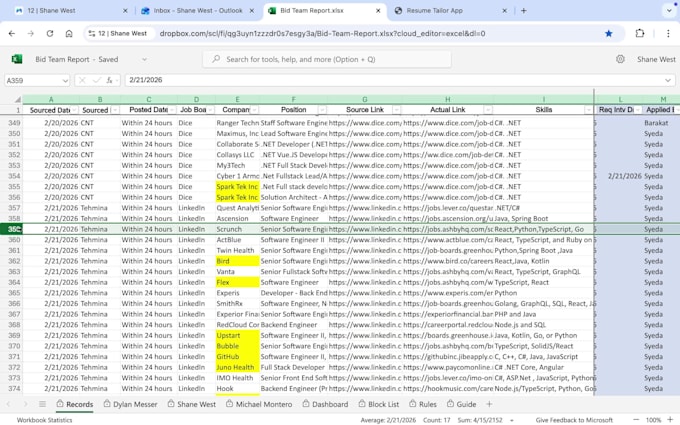Switch to the Dylan Messer sheet tab
This screenshot has height=425, width=680.
point(131,404)
